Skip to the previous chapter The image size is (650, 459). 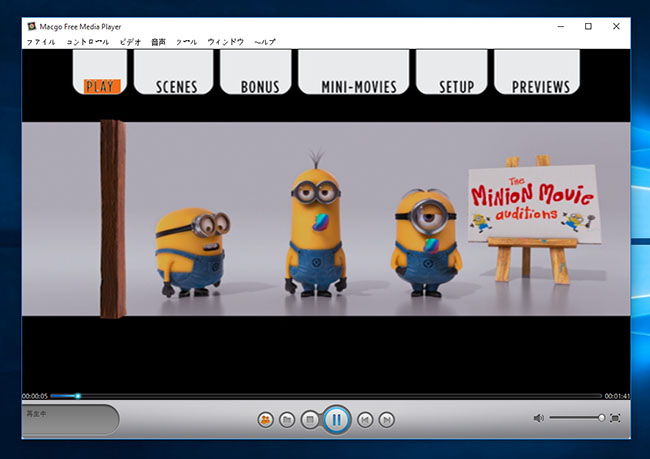point(365,420)
